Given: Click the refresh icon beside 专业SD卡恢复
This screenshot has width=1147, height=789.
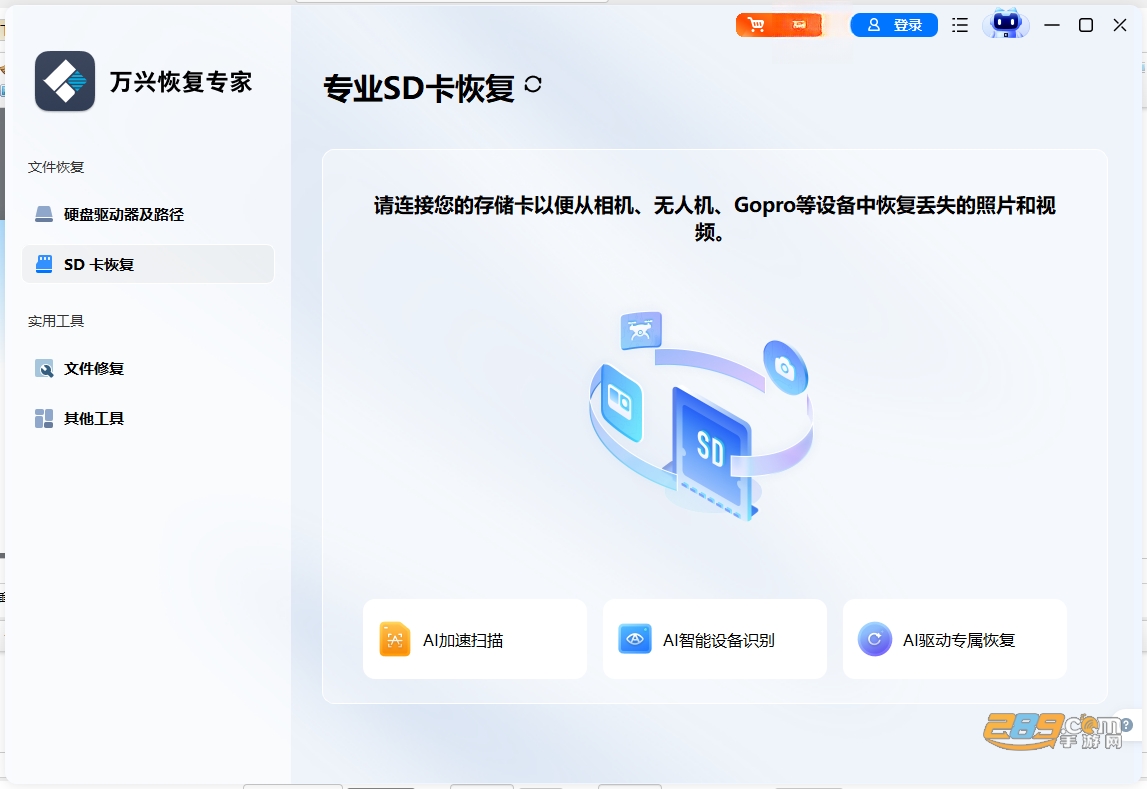Looking at the screenshot, I should pyautogui.click(x=533, y=85).
